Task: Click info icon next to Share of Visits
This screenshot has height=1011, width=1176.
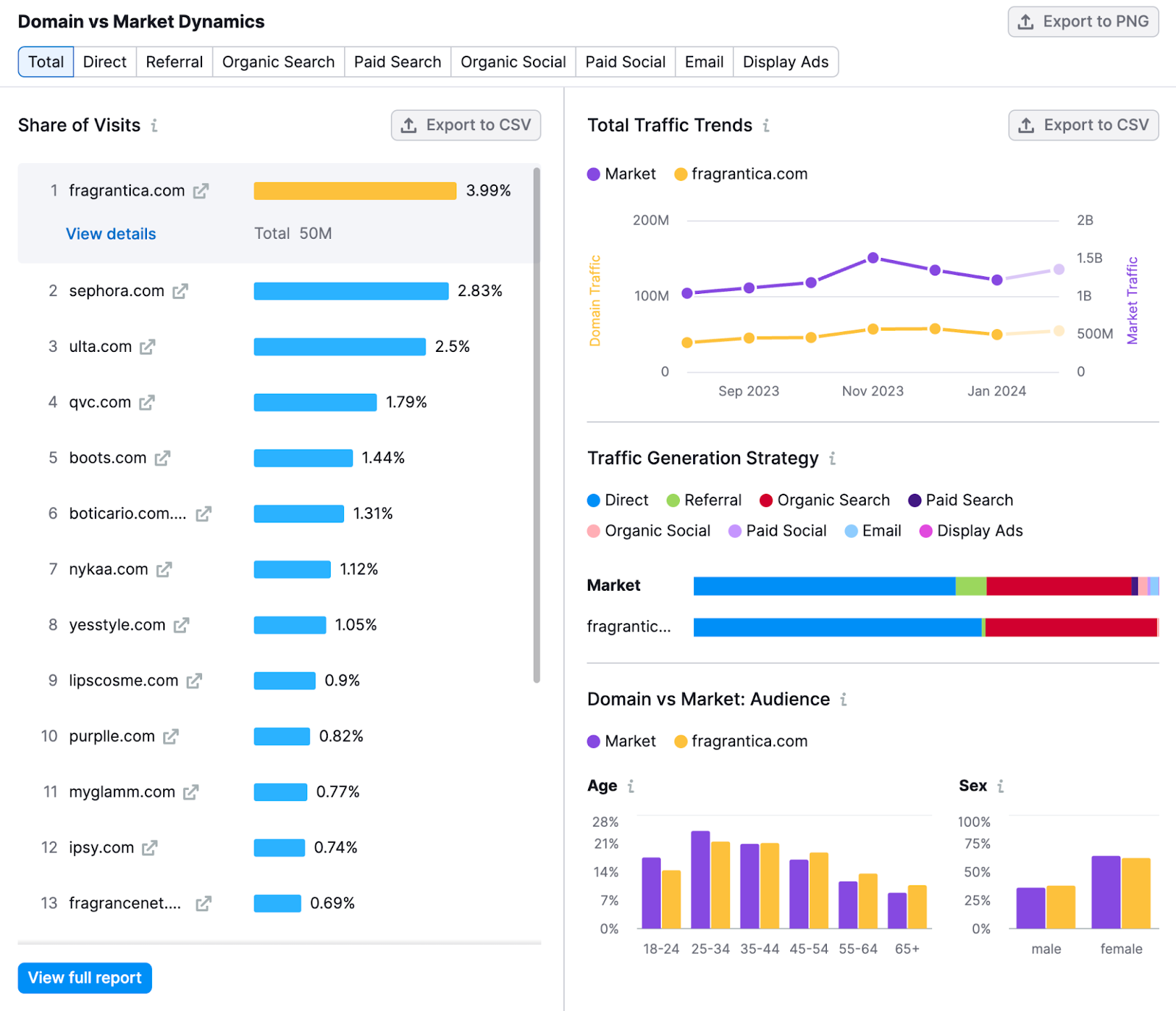Action: (154, 126)
